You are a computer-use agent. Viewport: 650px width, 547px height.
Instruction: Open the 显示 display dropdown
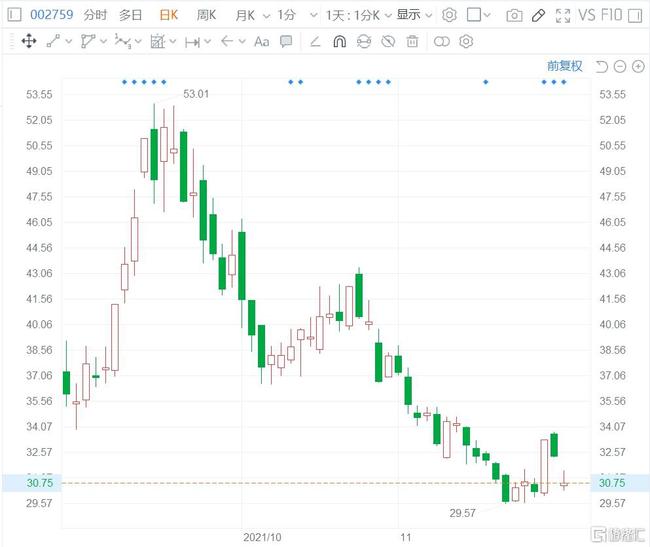pos(413,15)
